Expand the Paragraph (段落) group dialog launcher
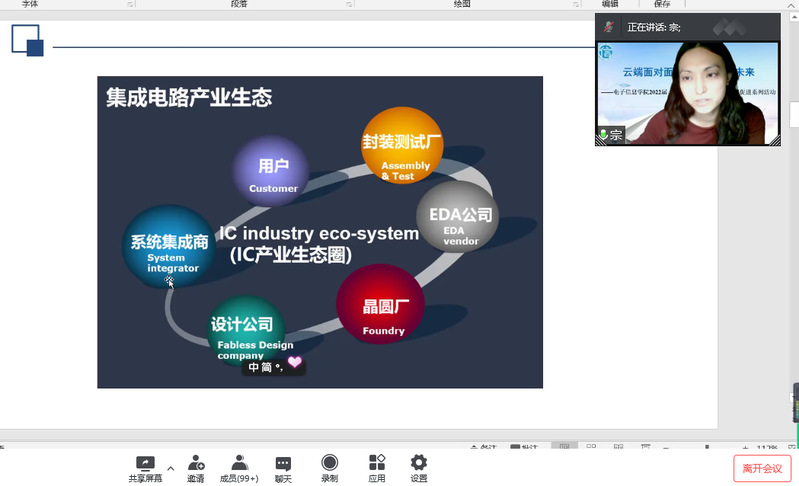This screenshot has width=799, height=486. pos(346,4)
